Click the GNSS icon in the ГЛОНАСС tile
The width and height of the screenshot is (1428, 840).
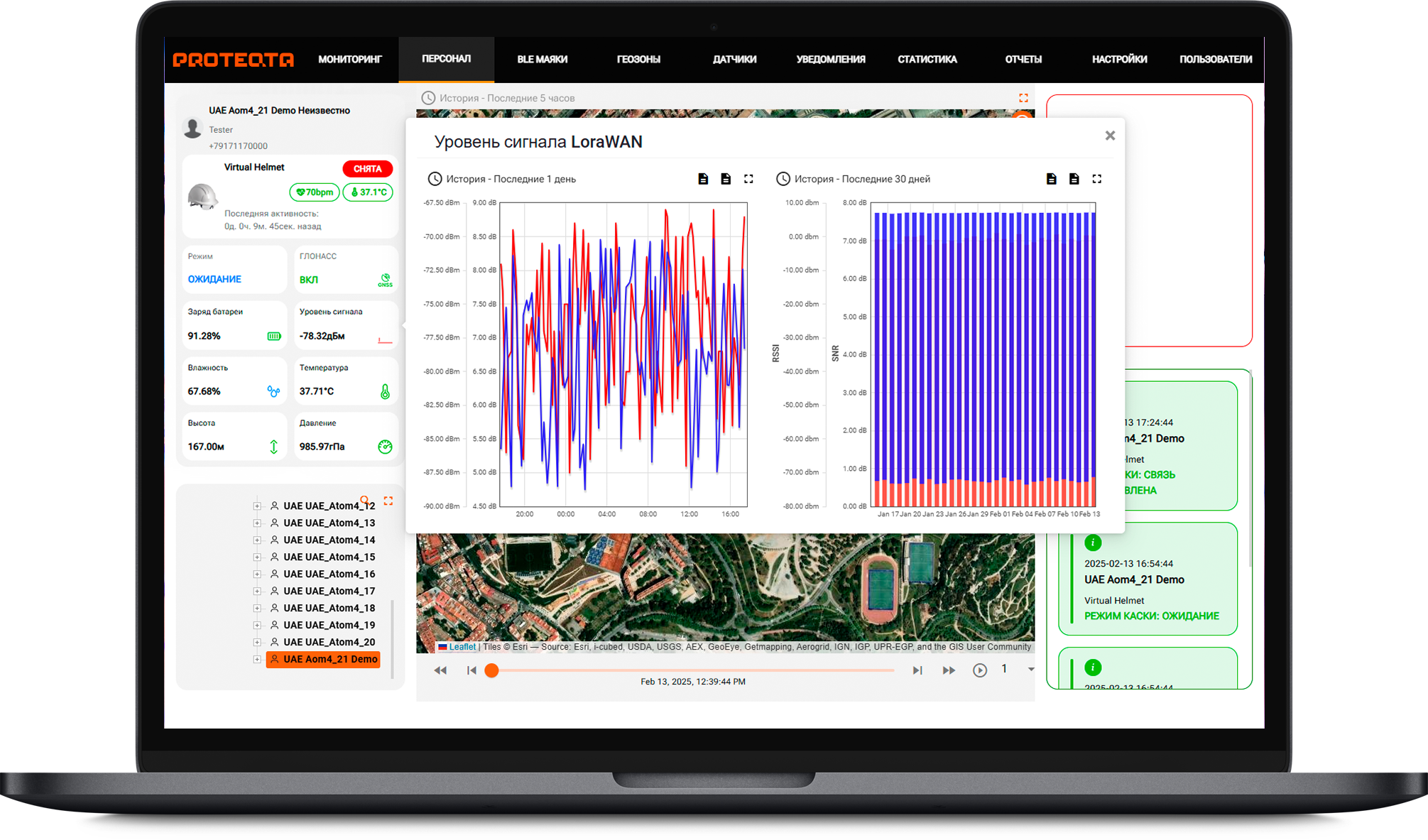(x=385, y=280)
